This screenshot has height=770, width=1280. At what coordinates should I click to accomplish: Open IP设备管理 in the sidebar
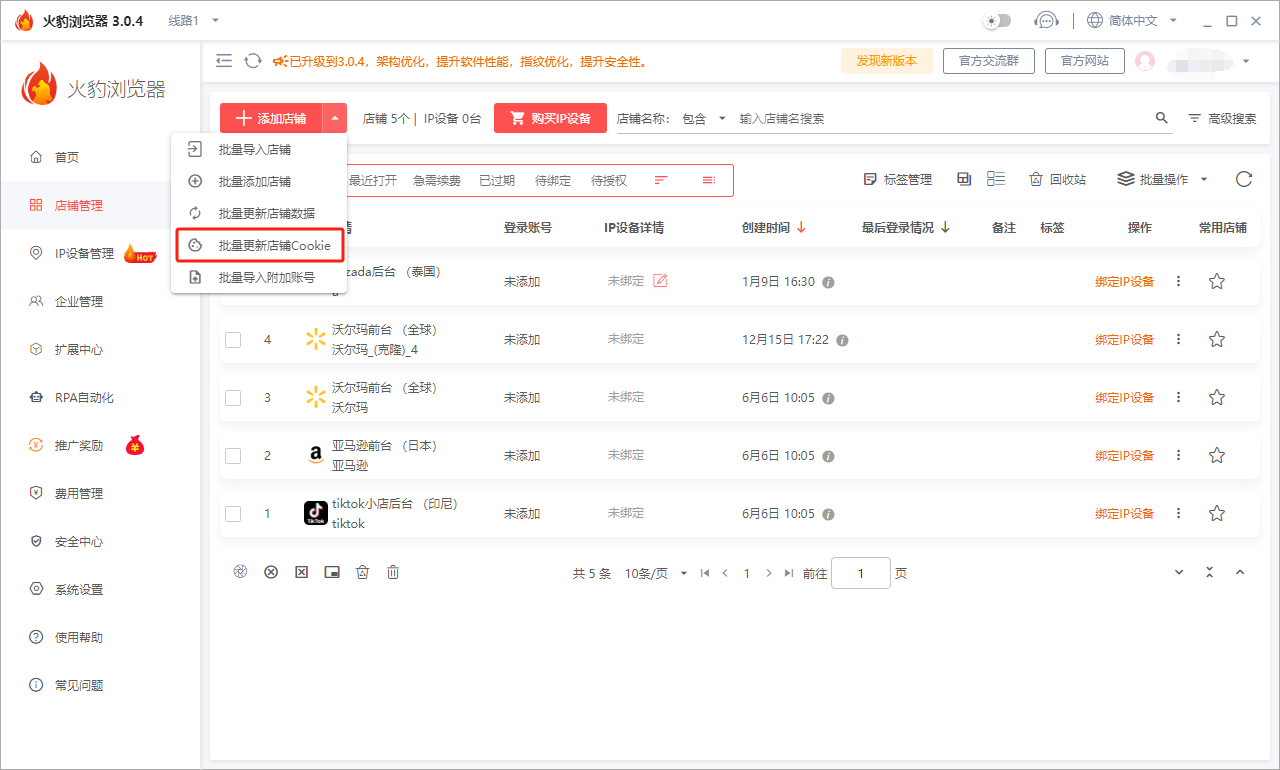84,254
